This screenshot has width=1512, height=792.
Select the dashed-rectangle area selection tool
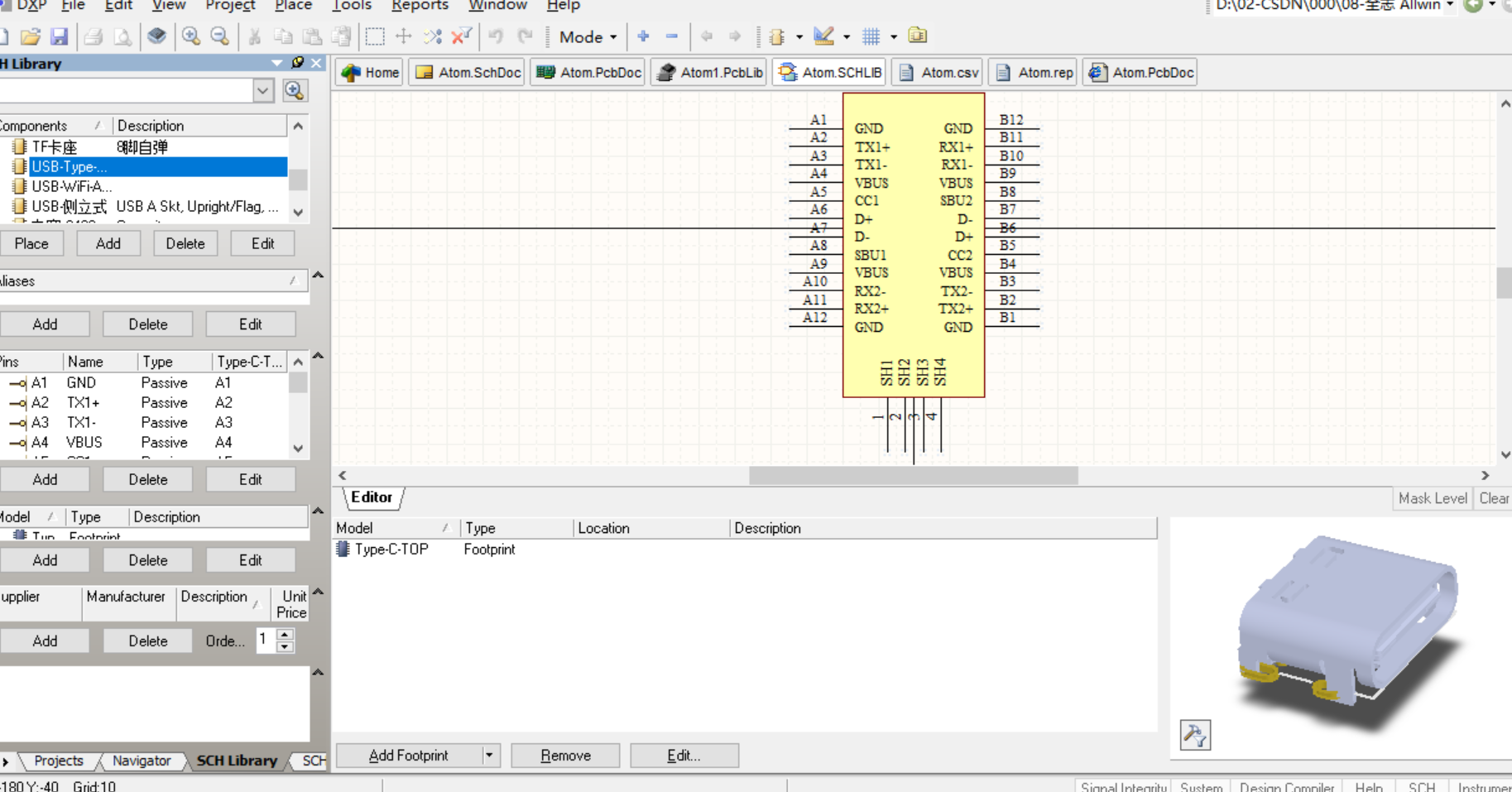375,36
